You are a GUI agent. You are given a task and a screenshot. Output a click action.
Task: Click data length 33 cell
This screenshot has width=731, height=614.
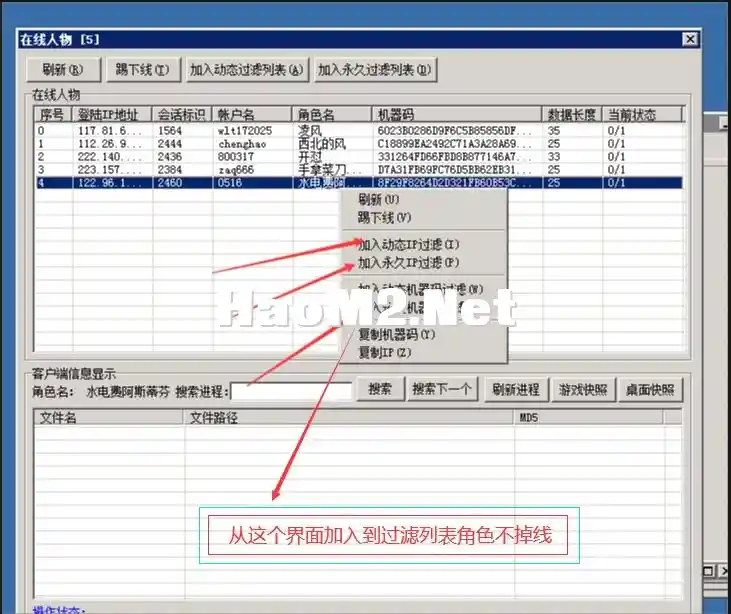pos(554,157)
